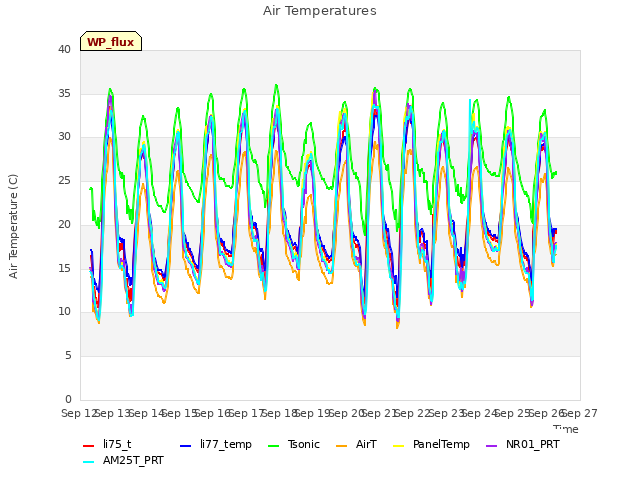Click the Air Temperatures chart title
The image size is (640, 480).
320,11
